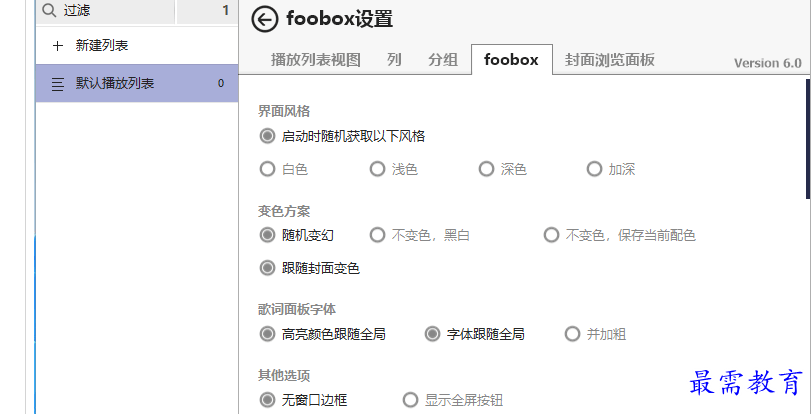
Task: Select the 浅色 style option
Action: [378, 169]
